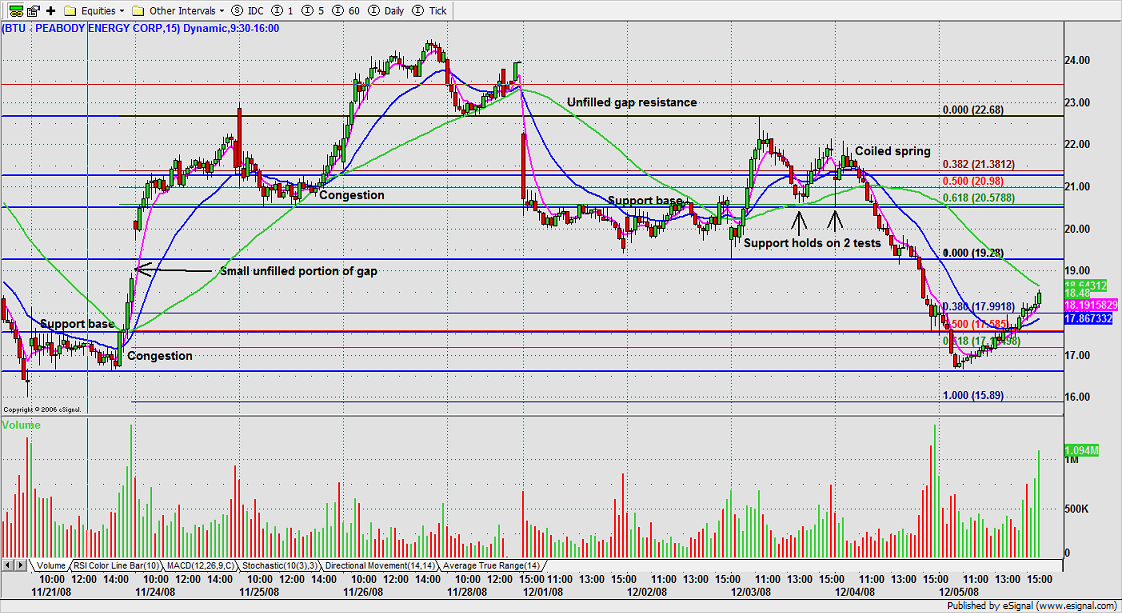Select the 'Coiled spring' annotation
This screenshot has width=1122, height=613.
893,151
